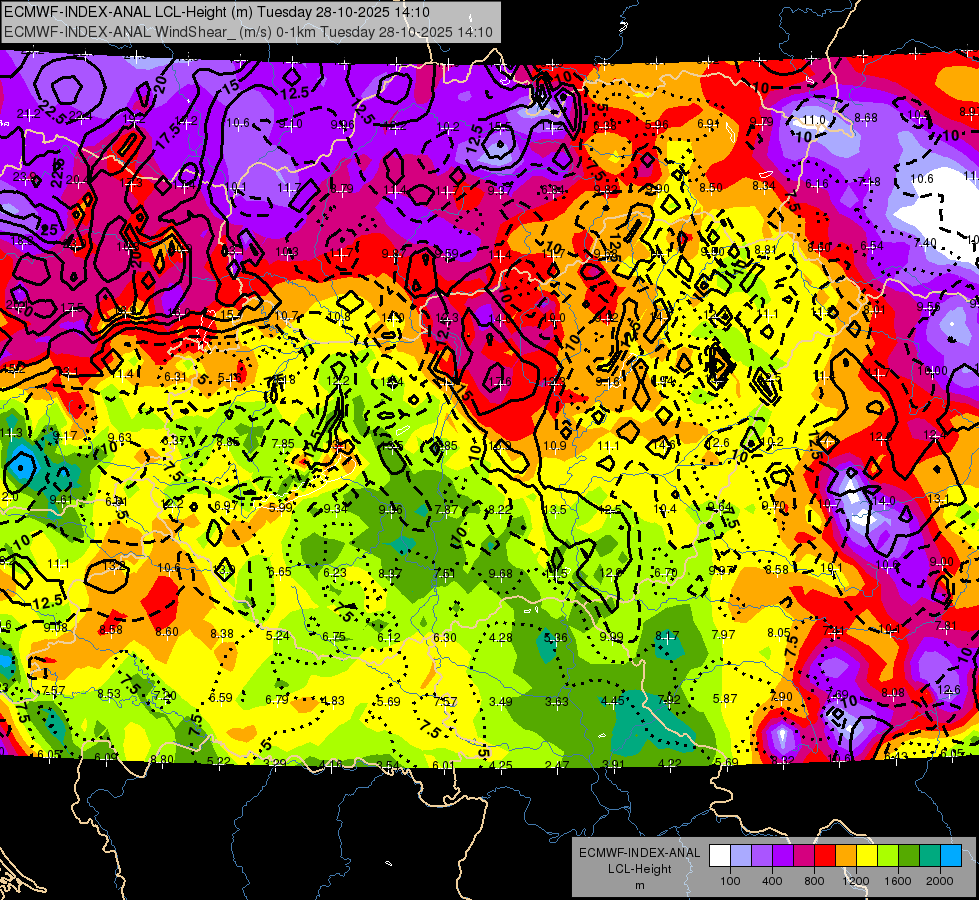The width and height of the screenshot is (979, 900).
Task: Click the data point labeled 14.0
Action: tap(885, 501)
